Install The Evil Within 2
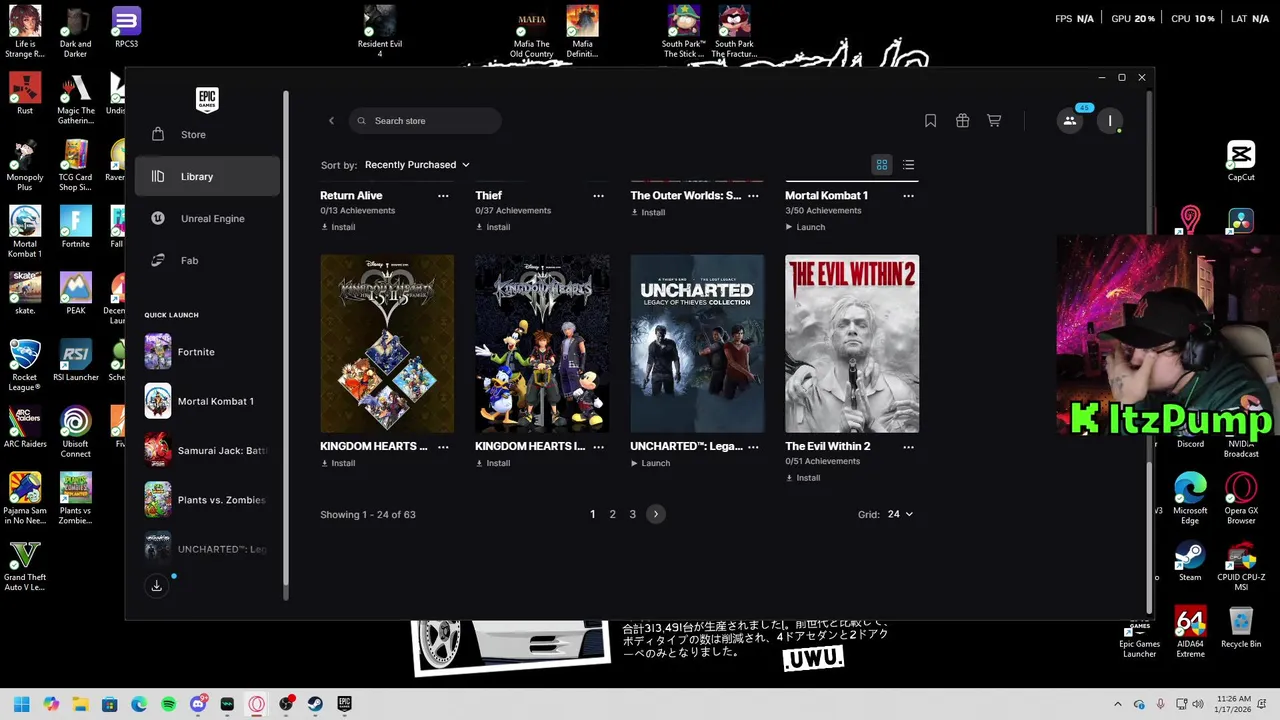The width and height of the screenshot is (1280, 720). (x=803, y=478)
